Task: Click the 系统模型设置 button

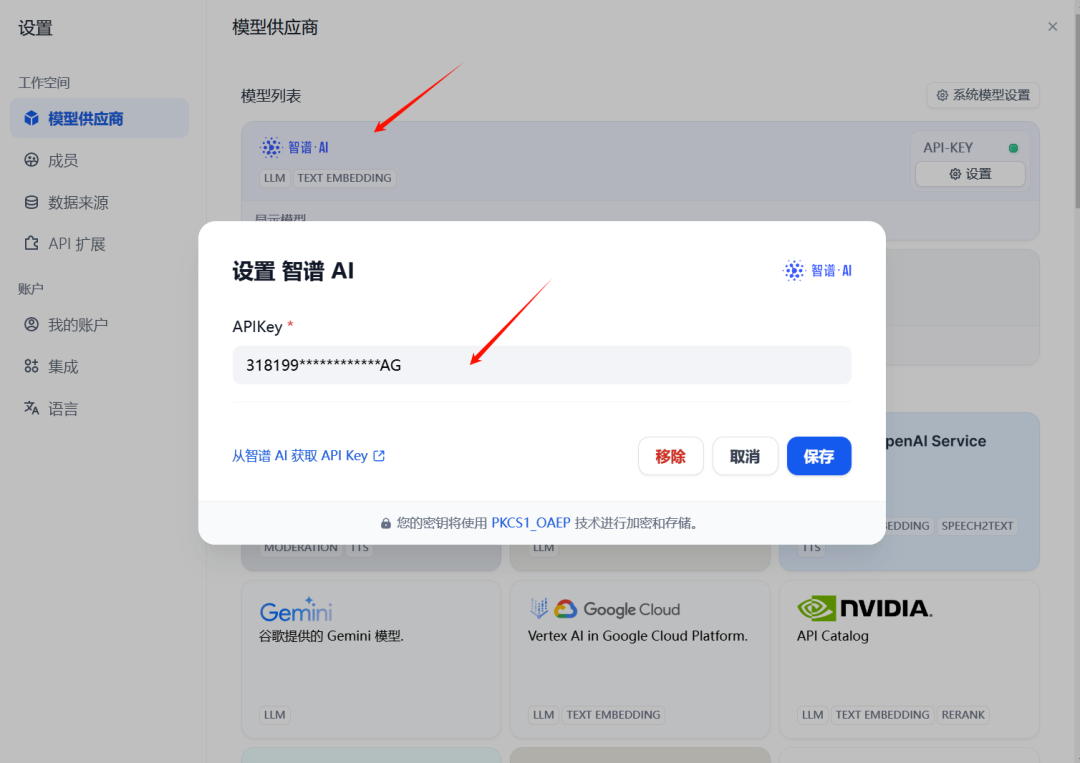Action: pos(983,95)
